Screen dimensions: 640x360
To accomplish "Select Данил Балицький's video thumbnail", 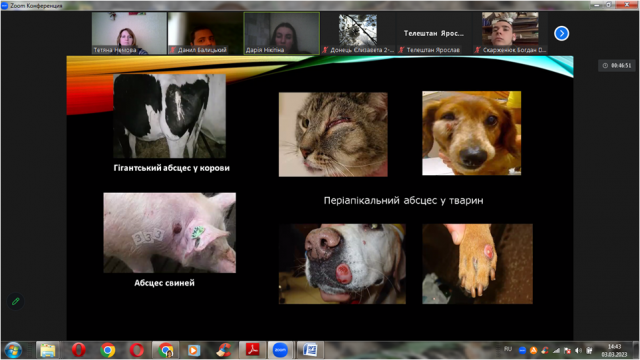I will click(x=205, y=33).
